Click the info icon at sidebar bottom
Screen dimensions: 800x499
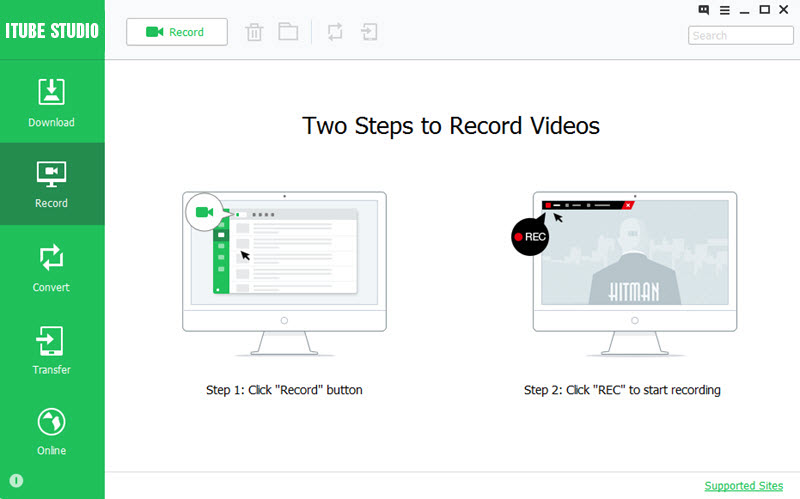[x=16, y=481]
